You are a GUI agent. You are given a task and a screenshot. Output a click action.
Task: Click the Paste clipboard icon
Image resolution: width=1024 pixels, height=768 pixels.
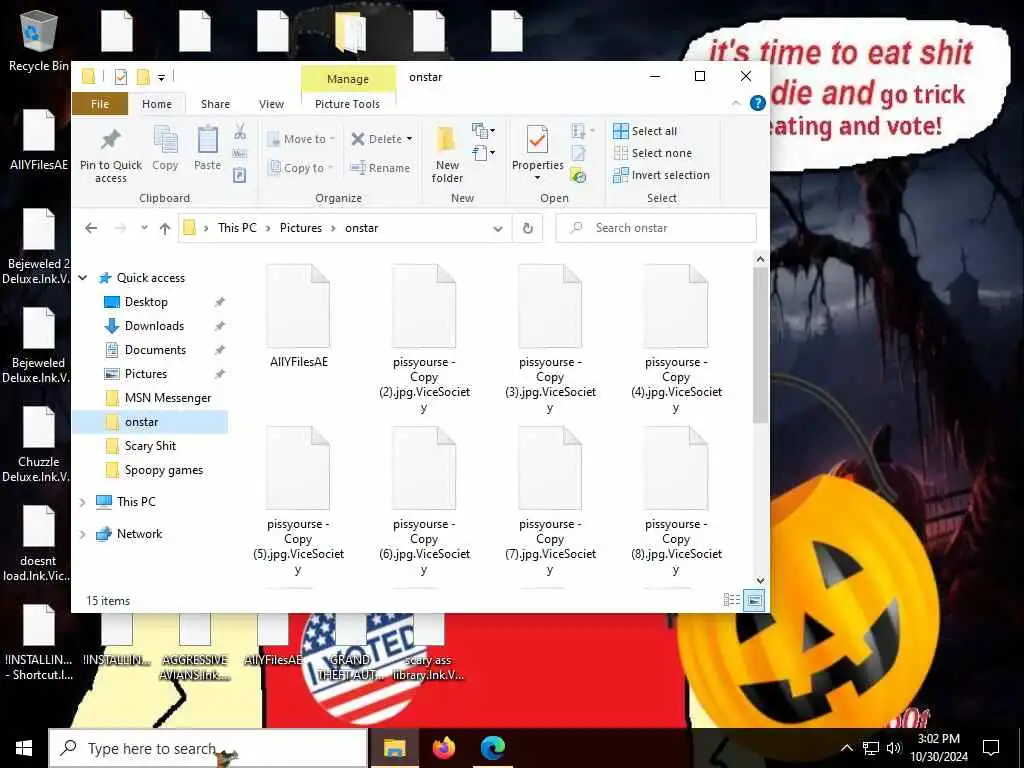pyautogui.click(x=208, y=139)
